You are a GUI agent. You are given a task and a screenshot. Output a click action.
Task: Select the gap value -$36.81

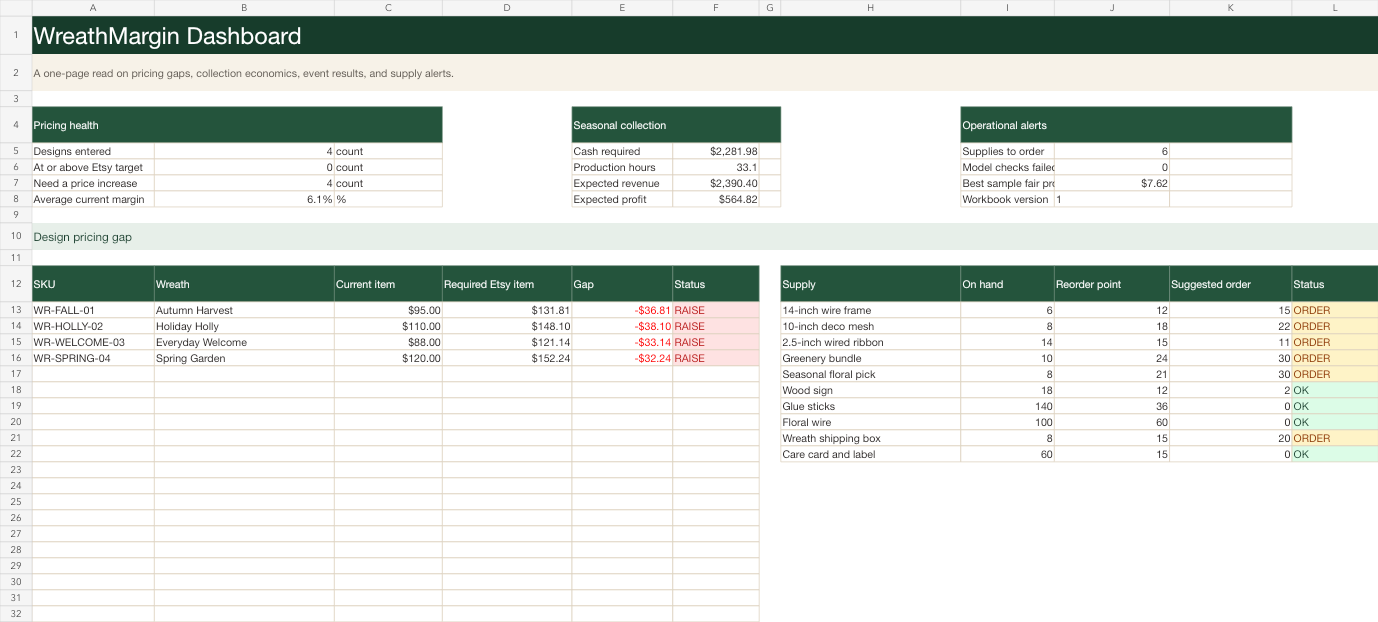(622, 310)
